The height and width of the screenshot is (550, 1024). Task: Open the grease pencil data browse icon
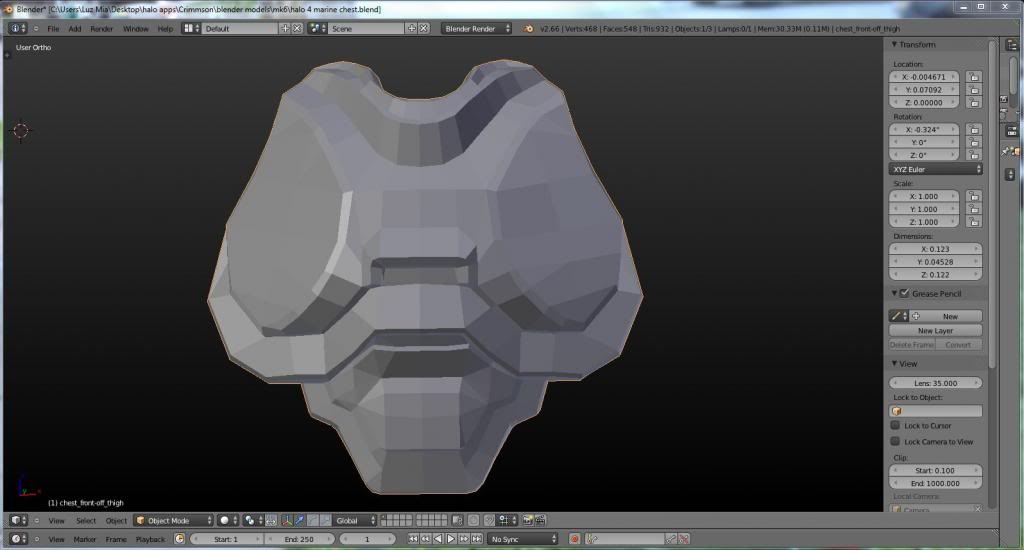click(x=899, y=317)
